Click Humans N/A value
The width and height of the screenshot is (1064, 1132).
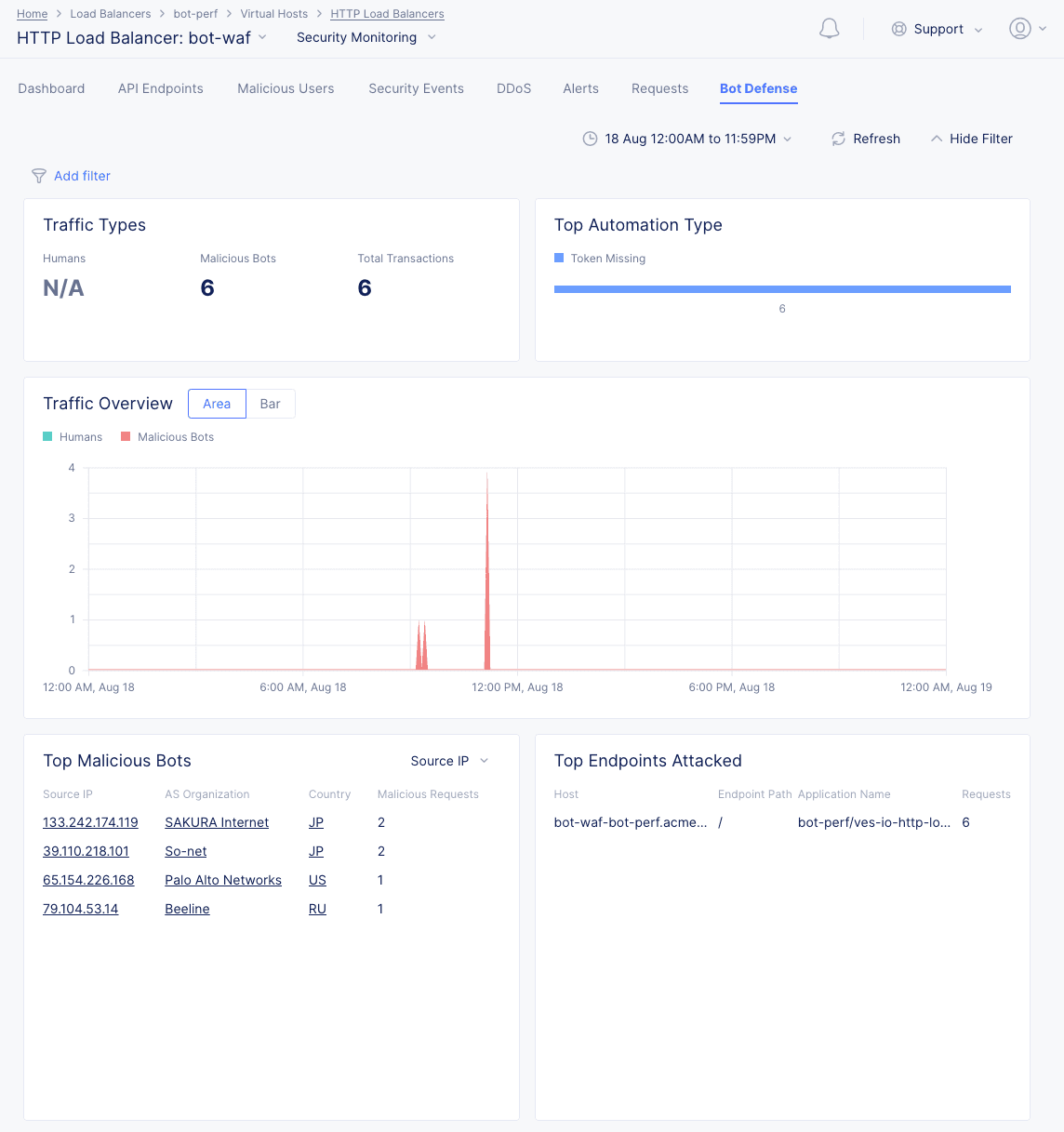63,288
